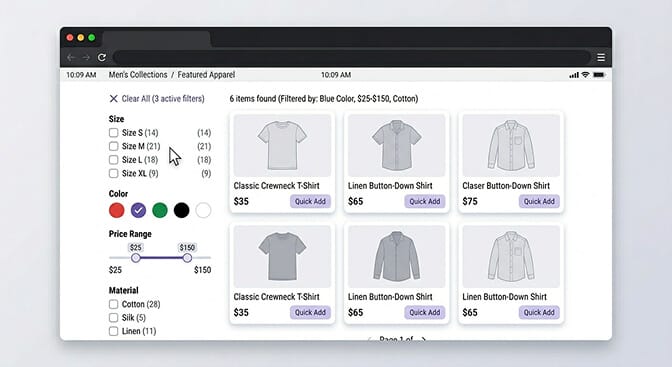Click the Wi-Fi status icon
This screenshot has width=672, height=367.
(585, 75)
